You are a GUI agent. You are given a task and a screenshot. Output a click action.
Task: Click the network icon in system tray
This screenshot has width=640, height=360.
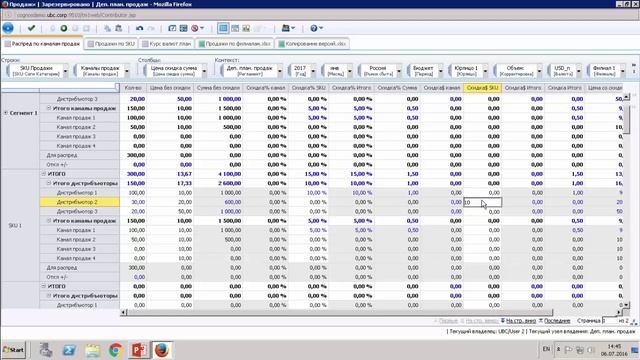pos(580,350)
